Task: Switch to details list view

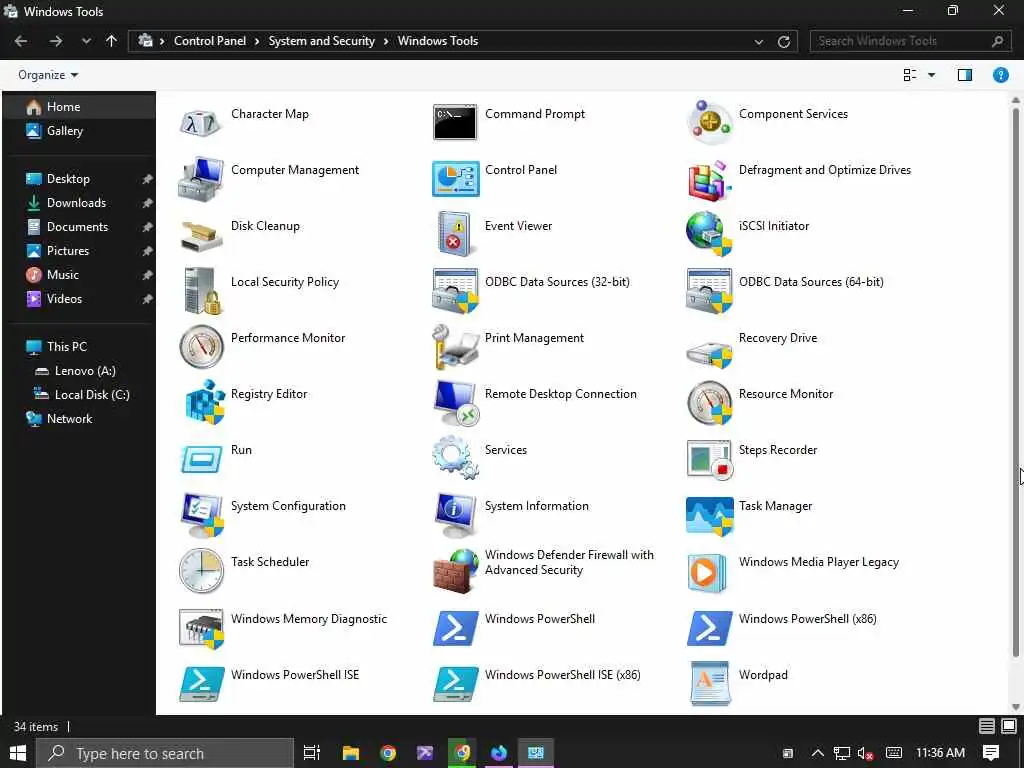Action: pyautogui.click(x=987, y=726)
